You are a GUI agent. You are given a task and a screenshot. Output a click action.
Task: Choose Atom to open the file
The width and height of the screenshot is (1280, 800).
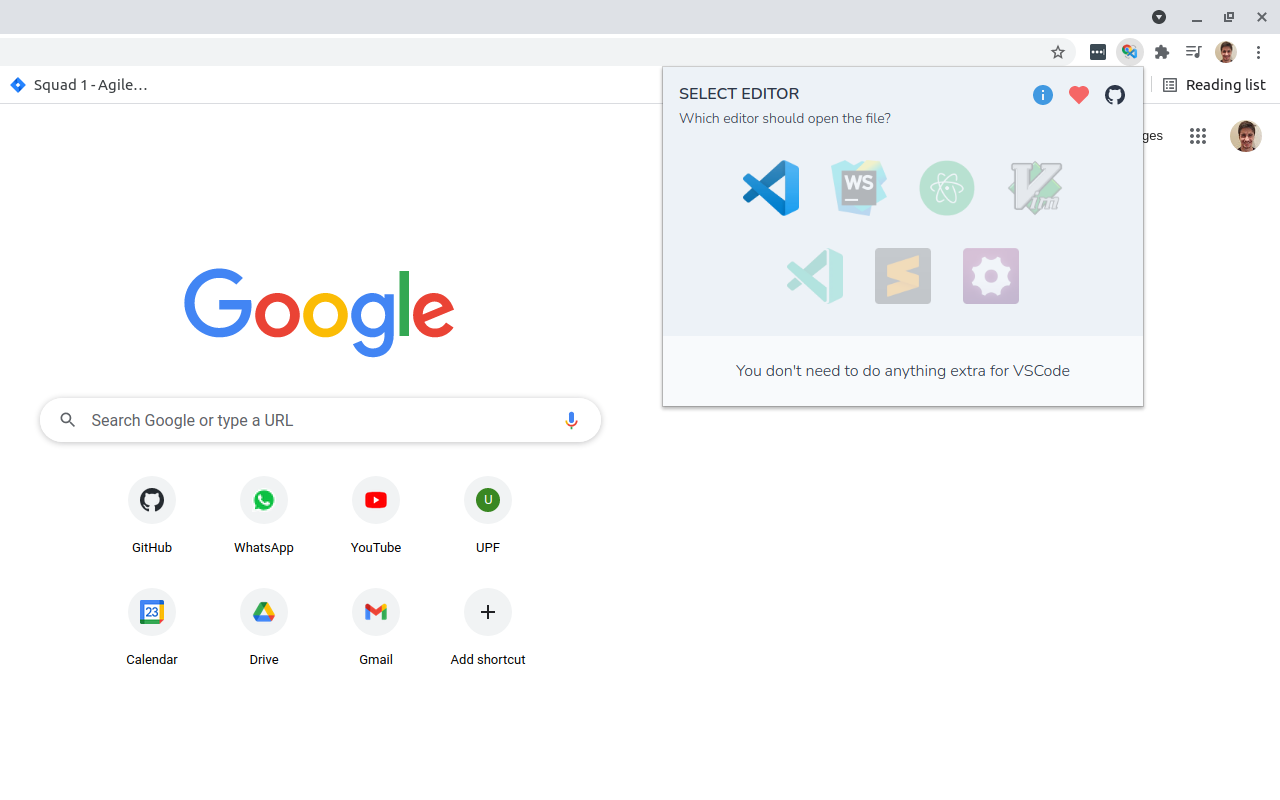[946, 188]
